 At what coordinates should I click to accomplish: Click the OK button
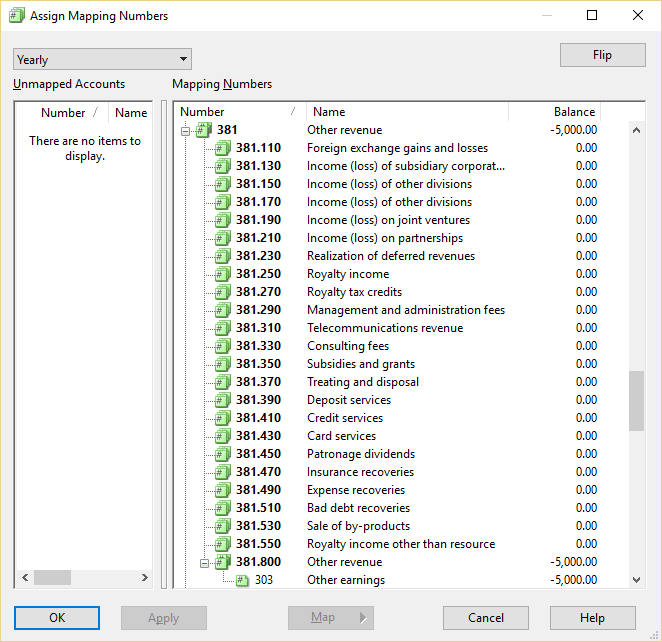[57, 618]
